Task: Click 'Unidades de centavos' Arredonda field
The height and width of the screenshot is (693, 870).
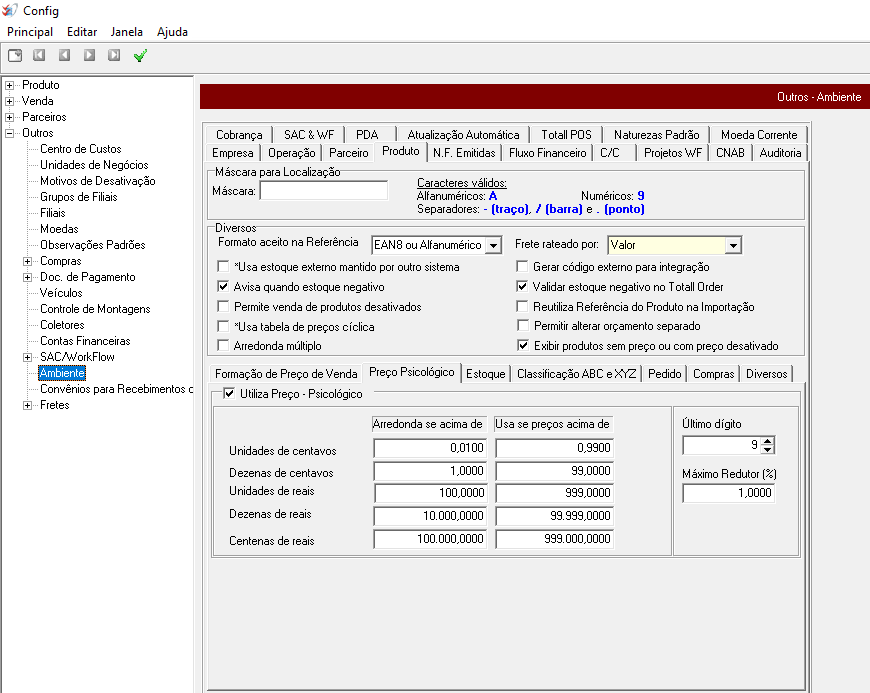Action: 430,448
